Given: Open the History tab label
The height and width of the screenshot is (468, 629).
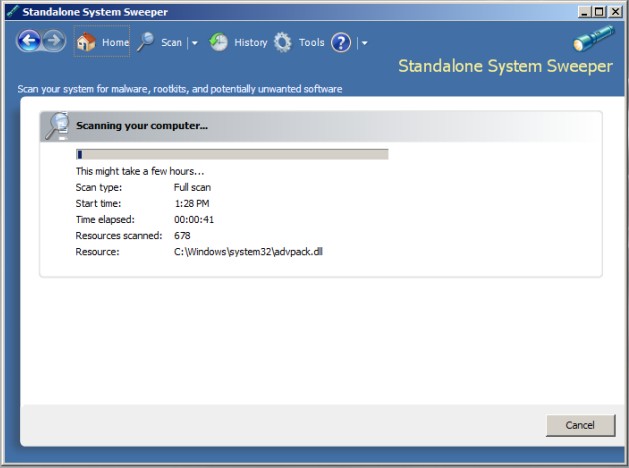Looking at the screenshot, I should click(x=251, y=43).
